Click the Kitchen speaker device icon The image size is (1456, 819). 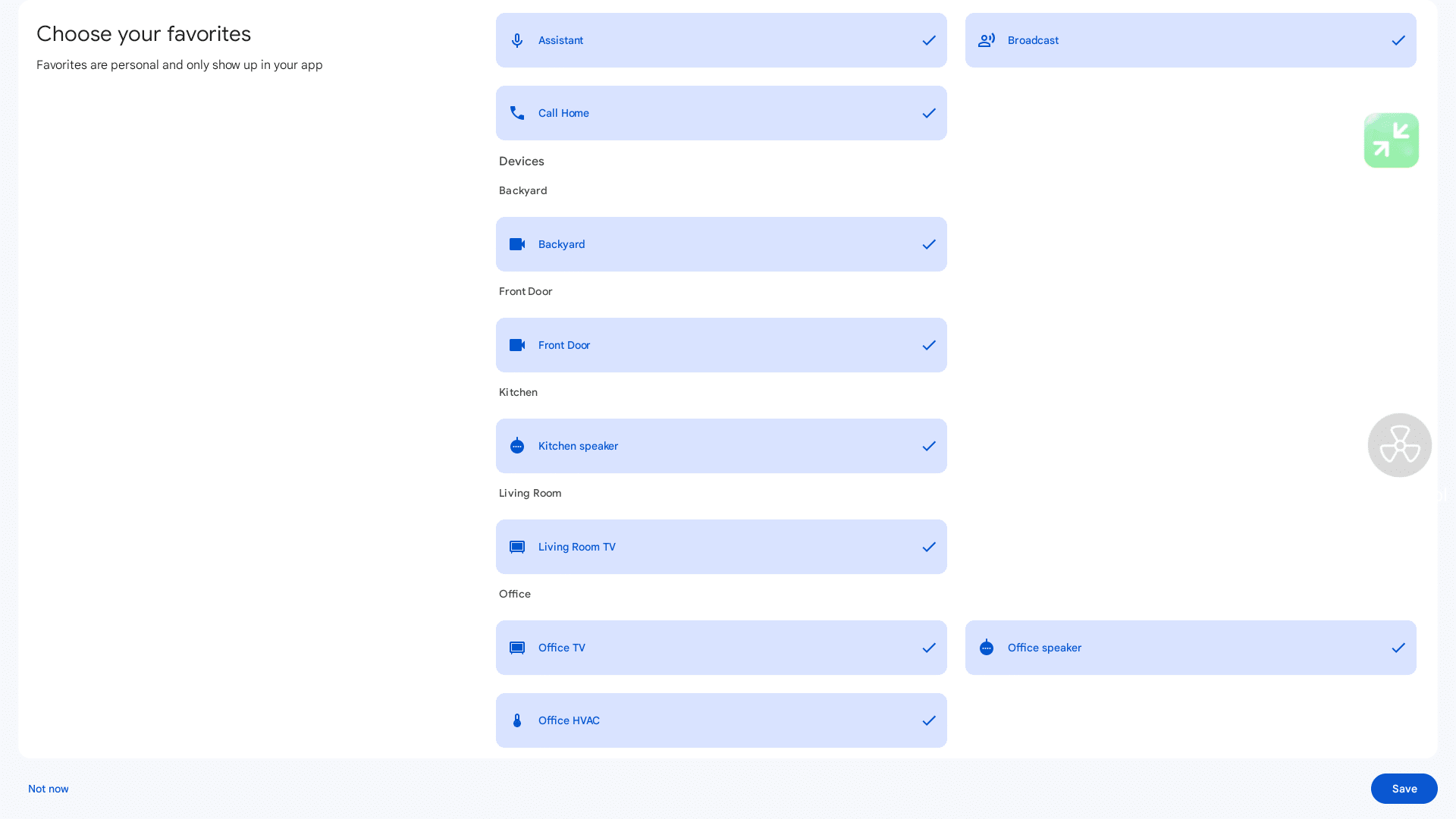517,446
